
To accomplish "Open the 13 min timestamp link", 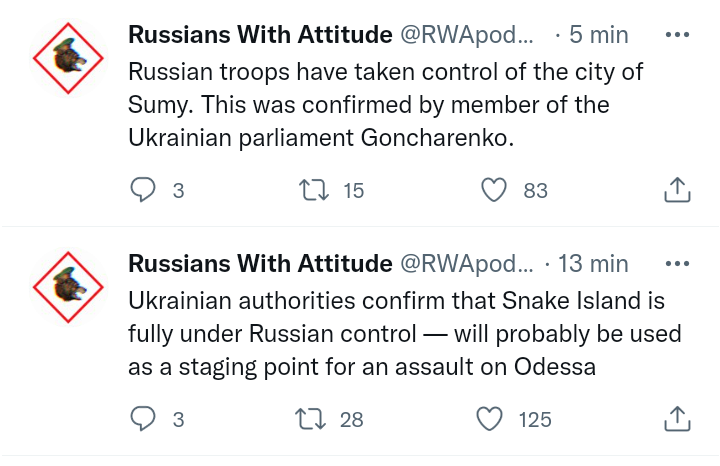I will 592,264.
